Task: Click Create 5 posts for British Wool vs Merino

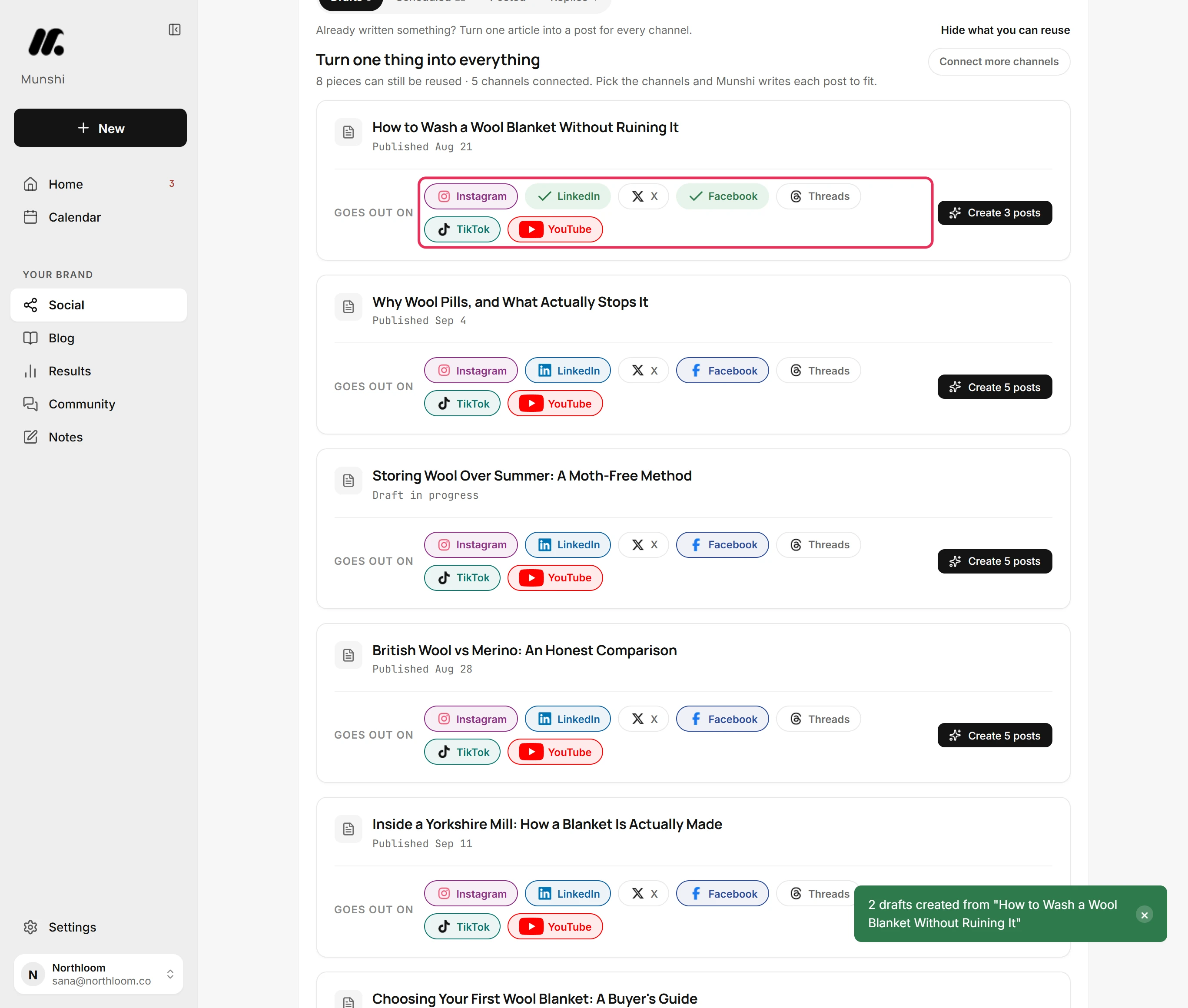Action: (994, 736)
